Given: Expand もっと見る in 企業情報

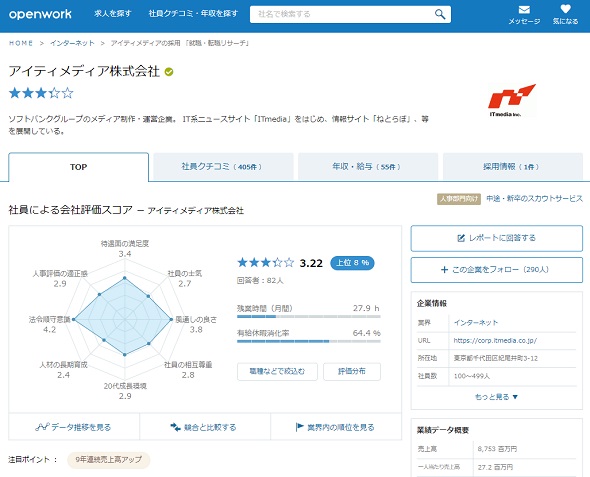Looking at the screenshot, I should coord(496,397).
